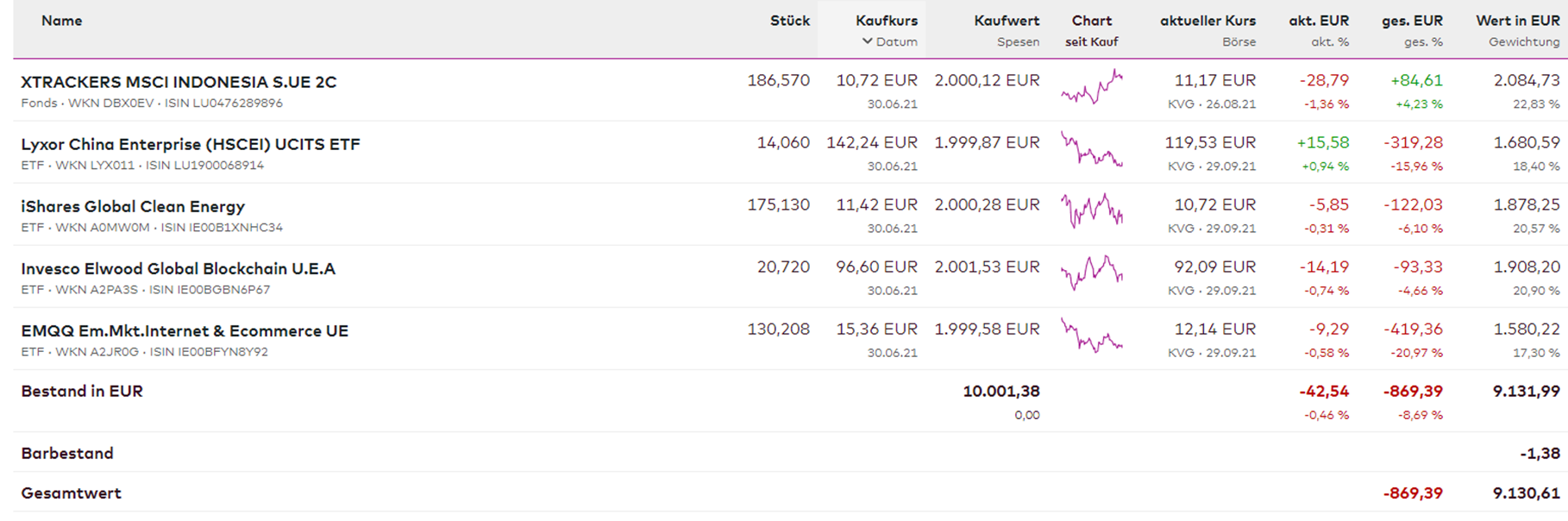Viewport: 1568px width, 521px height.
Task: Open the XTRACKERS MSCI INDONESIA S.UE 2C fund
Action: [179, 82]
